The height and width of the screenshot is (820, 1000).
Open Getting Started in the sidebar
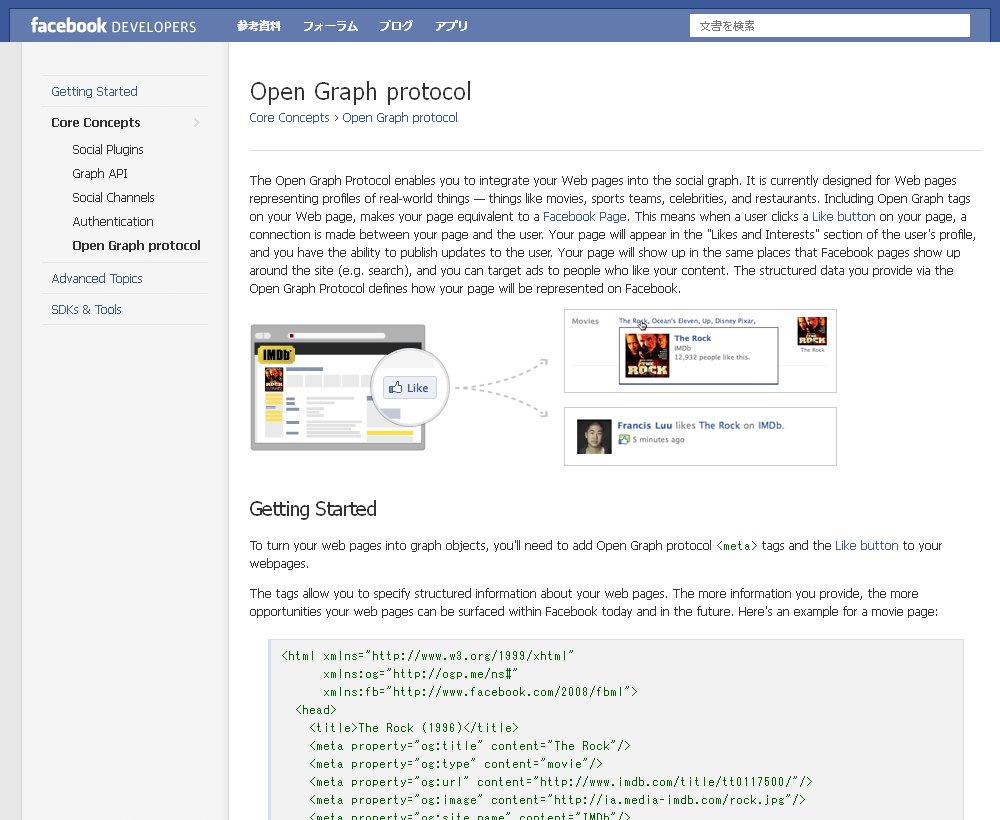[x=94, y=91]
